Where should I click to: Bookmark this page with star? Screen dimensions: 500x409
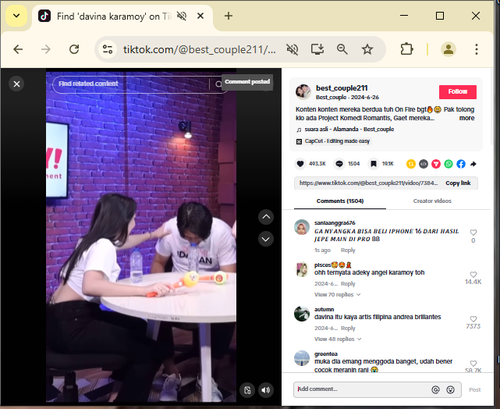(367, 49)
